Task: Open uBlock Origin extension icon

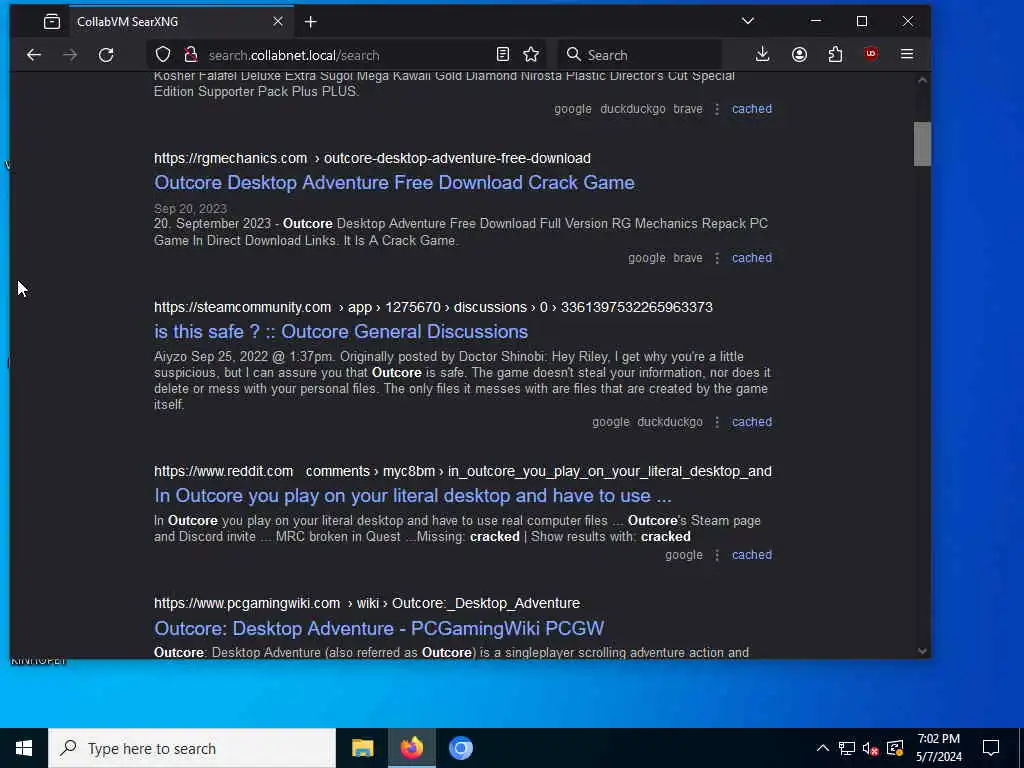Action: click(871, 54)
